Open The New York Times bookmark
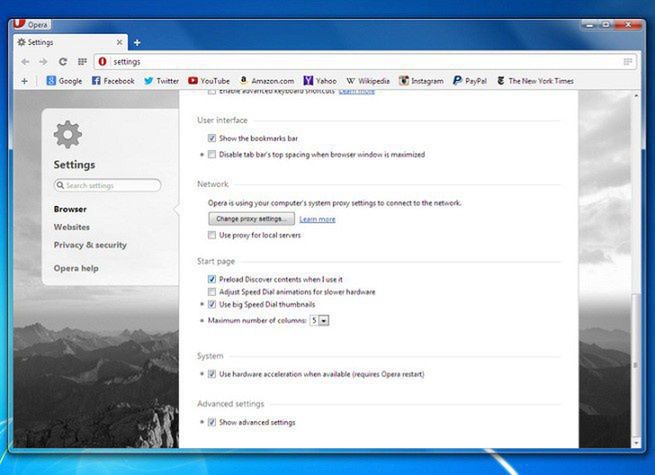The width and height of the screenshot is (655, 475). click(x=535, y=81)
